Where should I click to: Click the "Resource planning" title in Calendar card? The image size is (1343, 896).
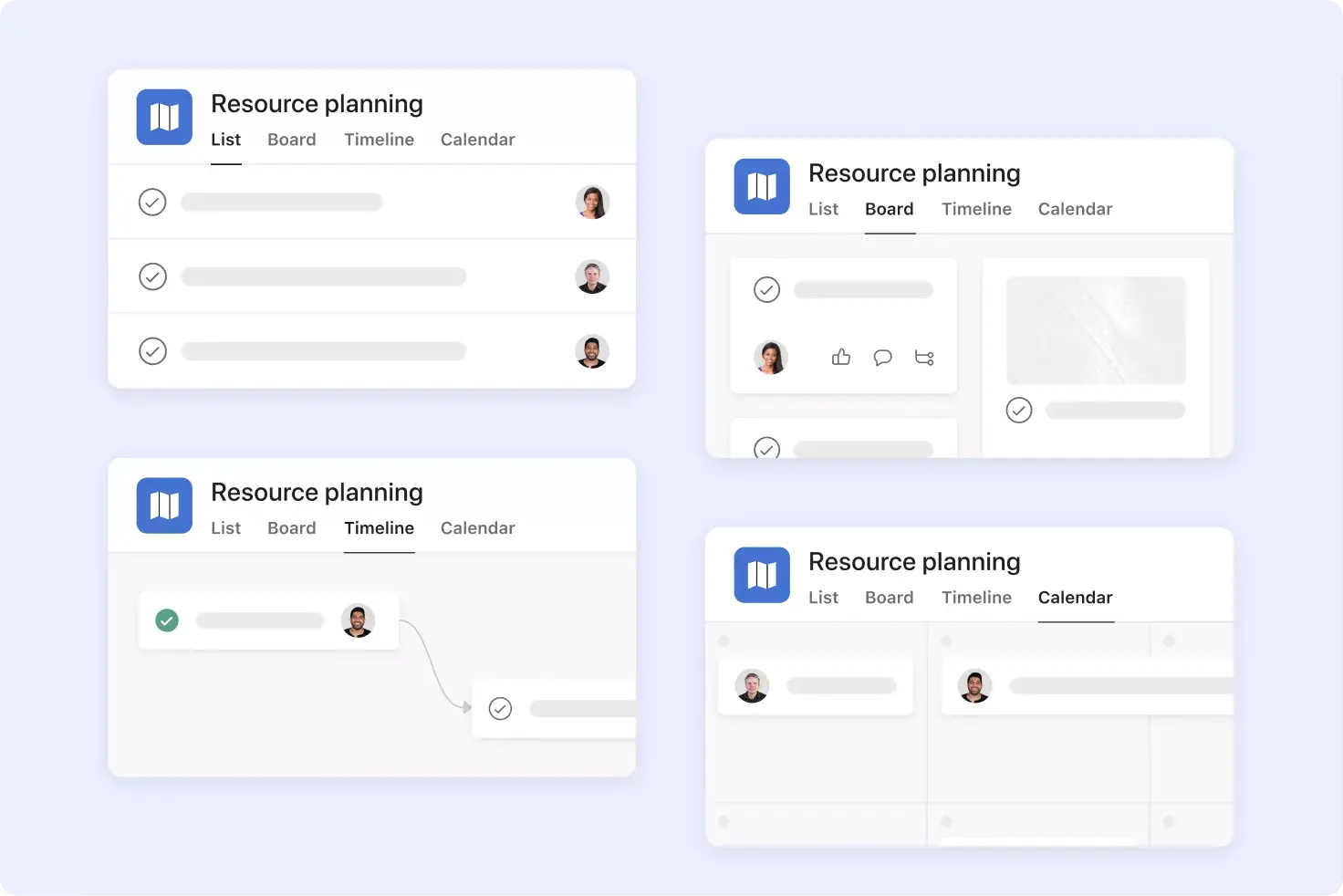click(914, 561)
